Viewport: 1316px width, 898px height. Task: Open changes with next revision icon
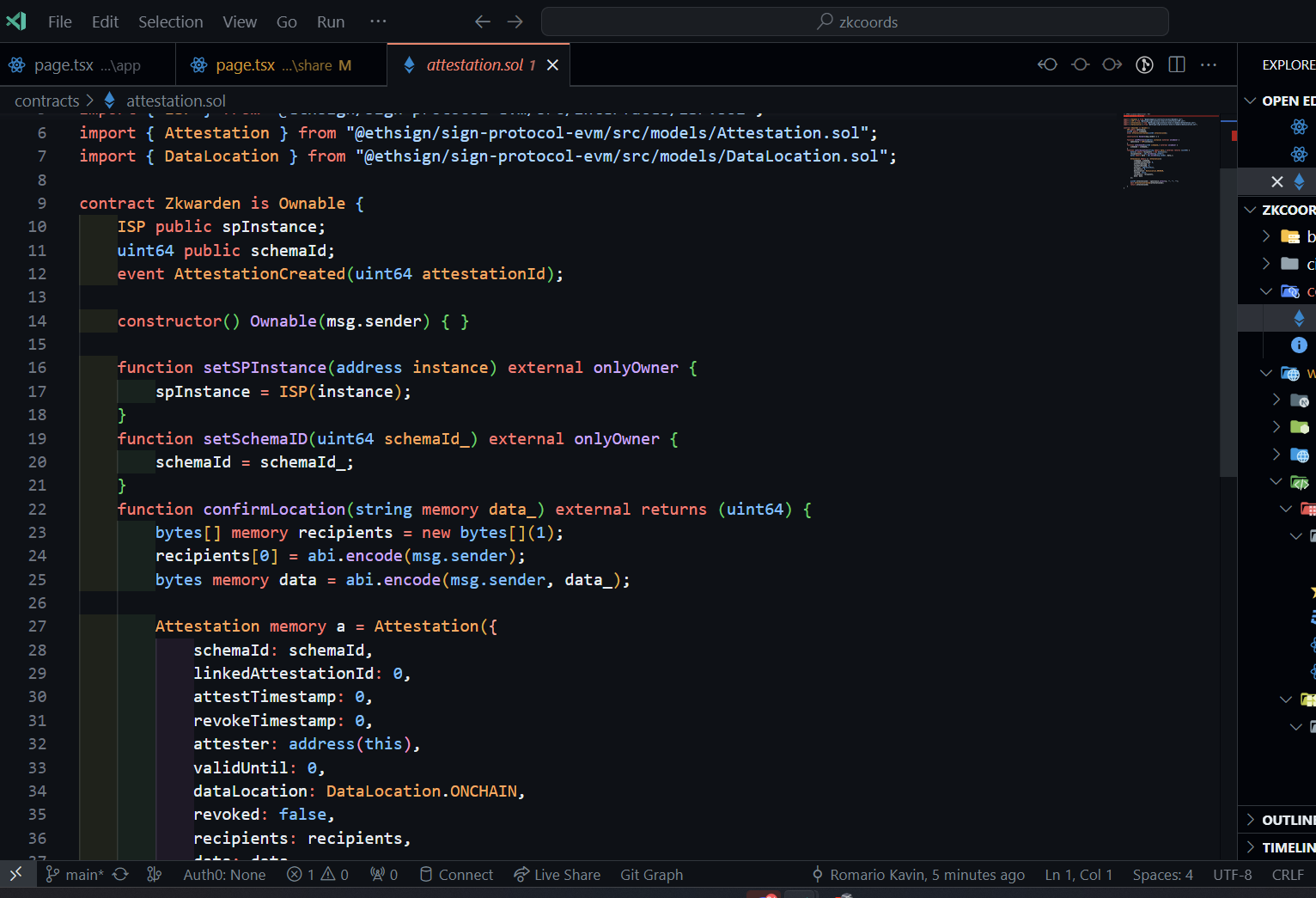(1112, 64)
